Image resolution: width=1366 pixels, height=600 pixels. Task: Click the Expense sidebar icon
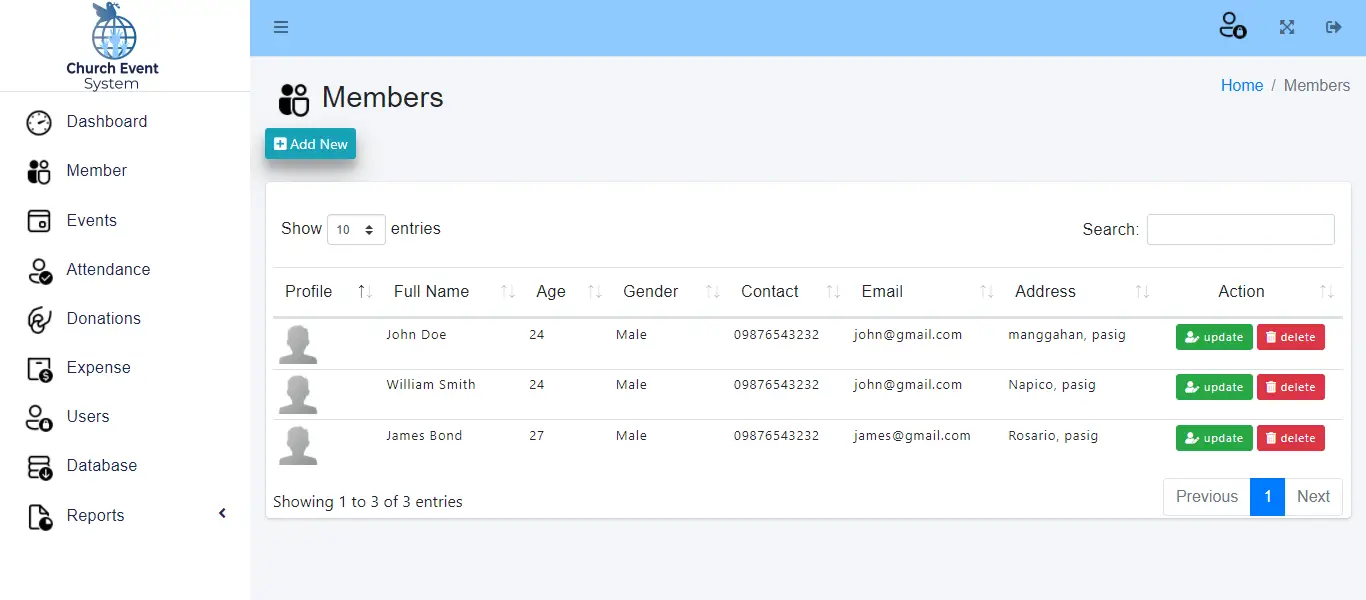pyautogui.click(x=38, y=367)
